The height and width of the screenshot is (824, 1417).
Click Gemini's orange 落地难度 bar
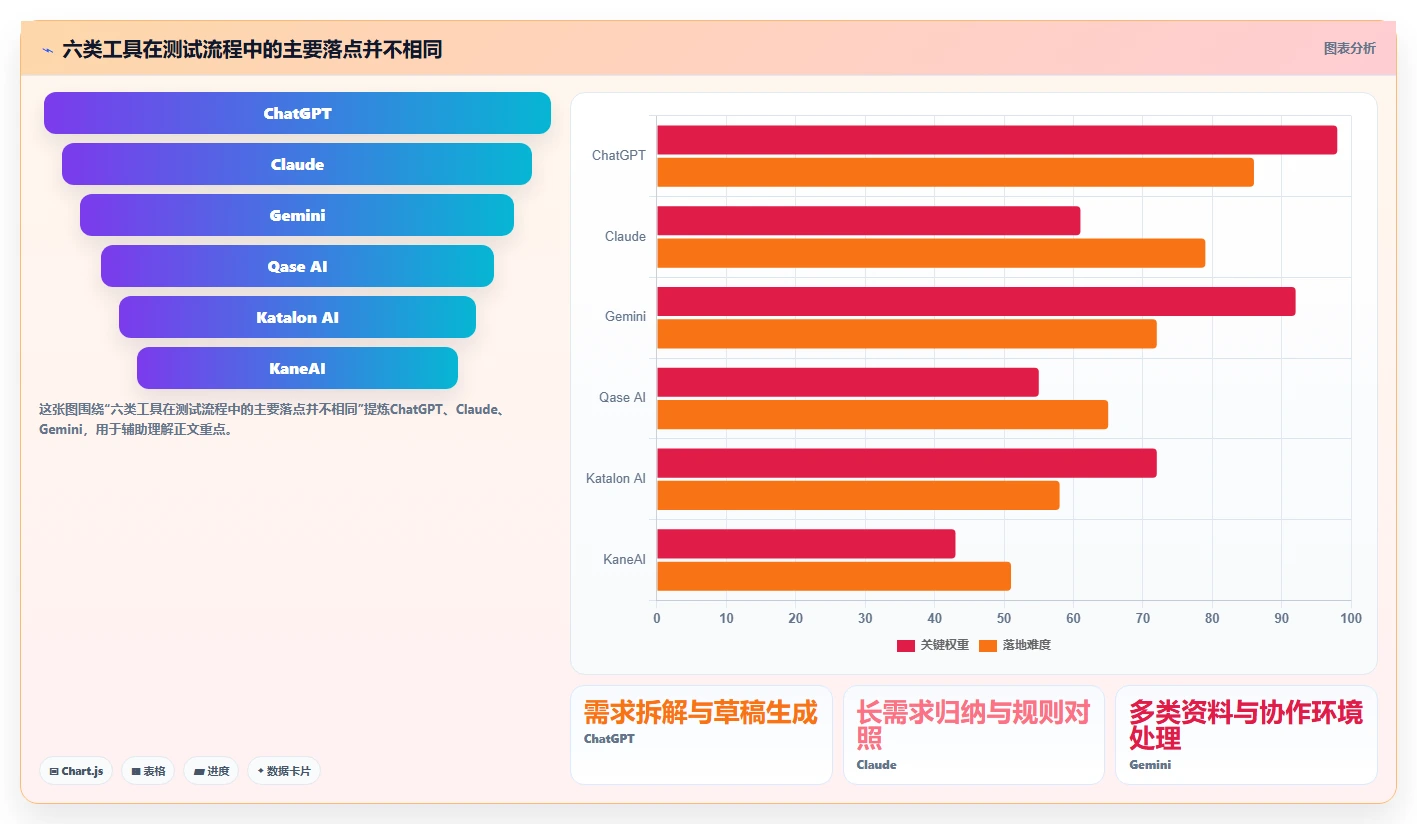point(906,334)
